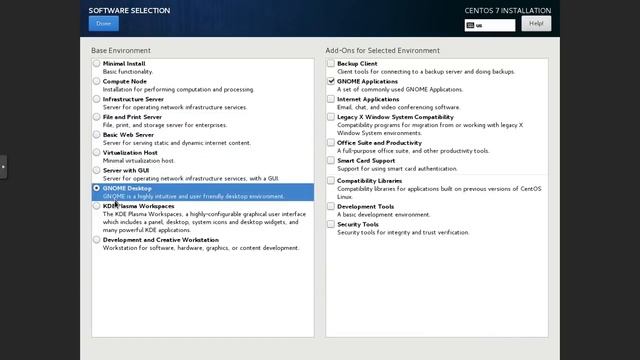Click the keyboard icon in layout indicator
Image resolution: width=640 pixels, height=360 pixels.
click(x=470, y=25)
